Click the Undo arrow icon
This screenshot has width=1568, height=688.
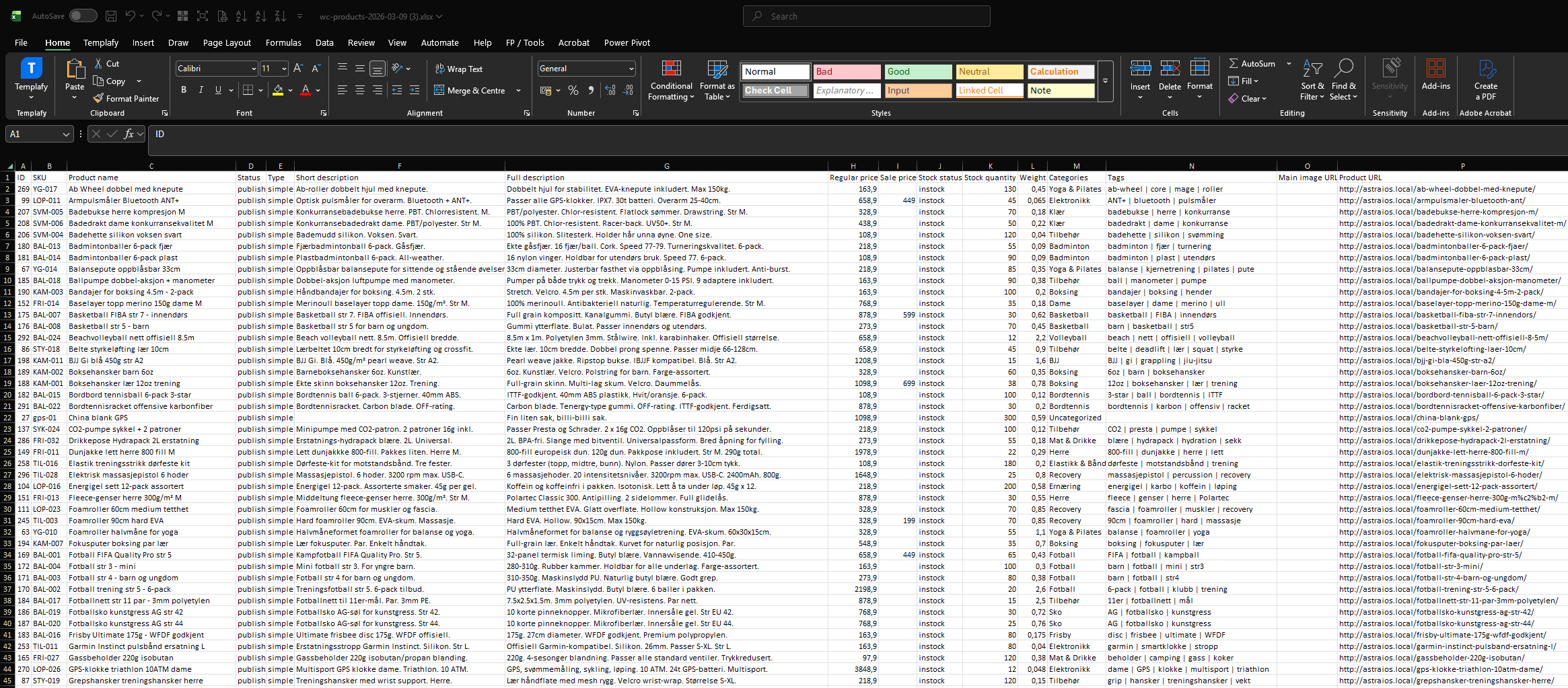pos(131,16)
